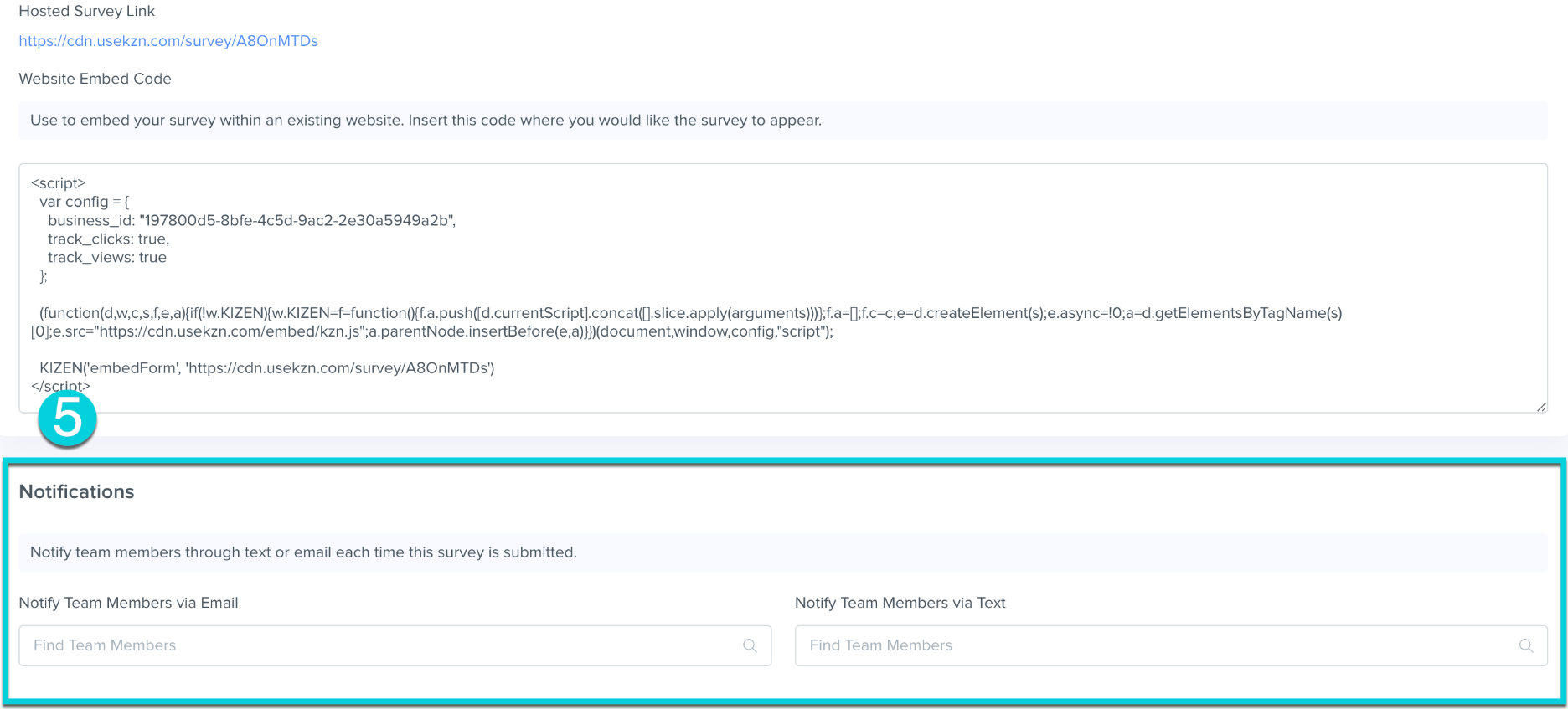Click inside the website embed code textarea
Screen dimensions: 1568x709
tap(783, 288)
